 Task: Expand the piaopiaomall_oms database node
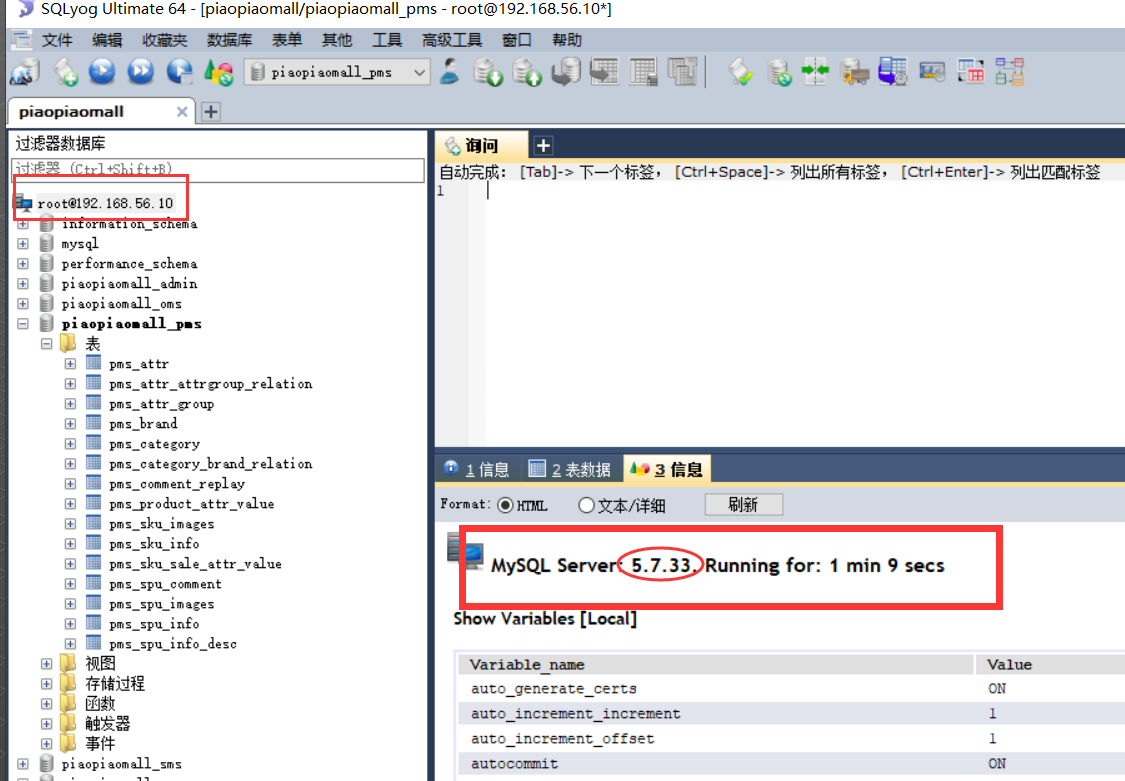coord(23,304)
